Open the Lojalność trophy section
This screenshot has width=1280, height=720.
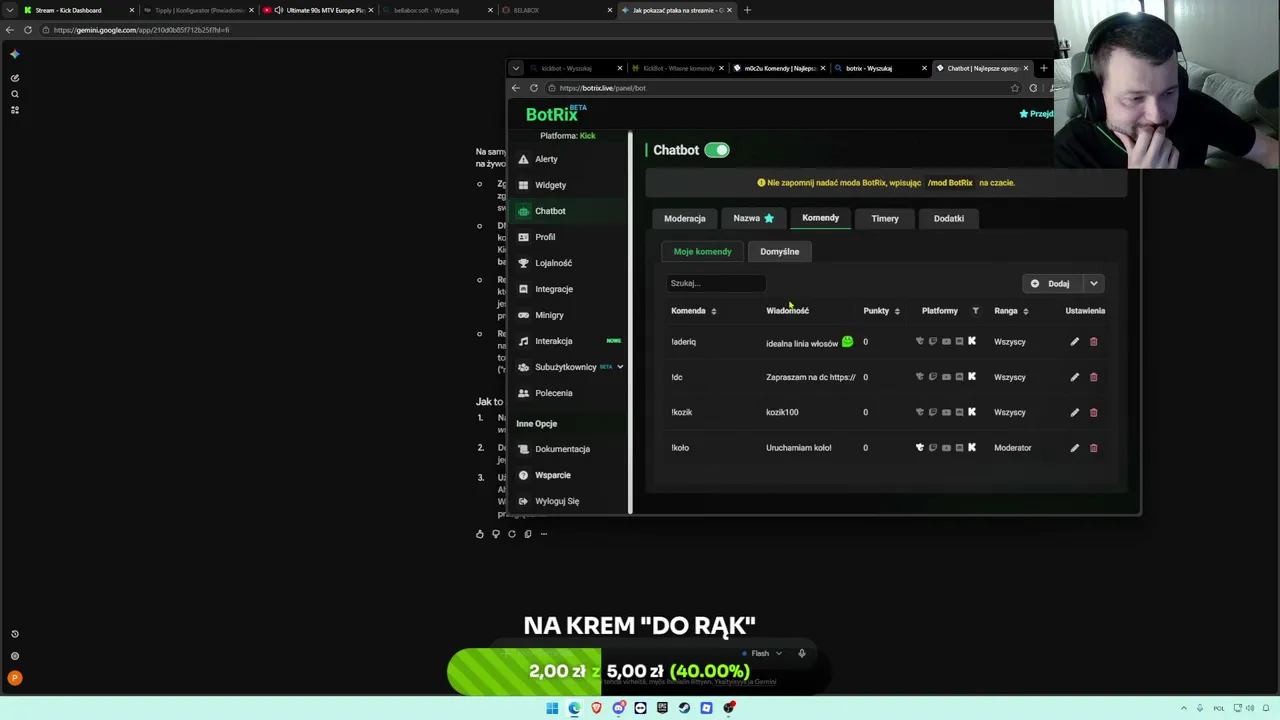click(553, 263)
